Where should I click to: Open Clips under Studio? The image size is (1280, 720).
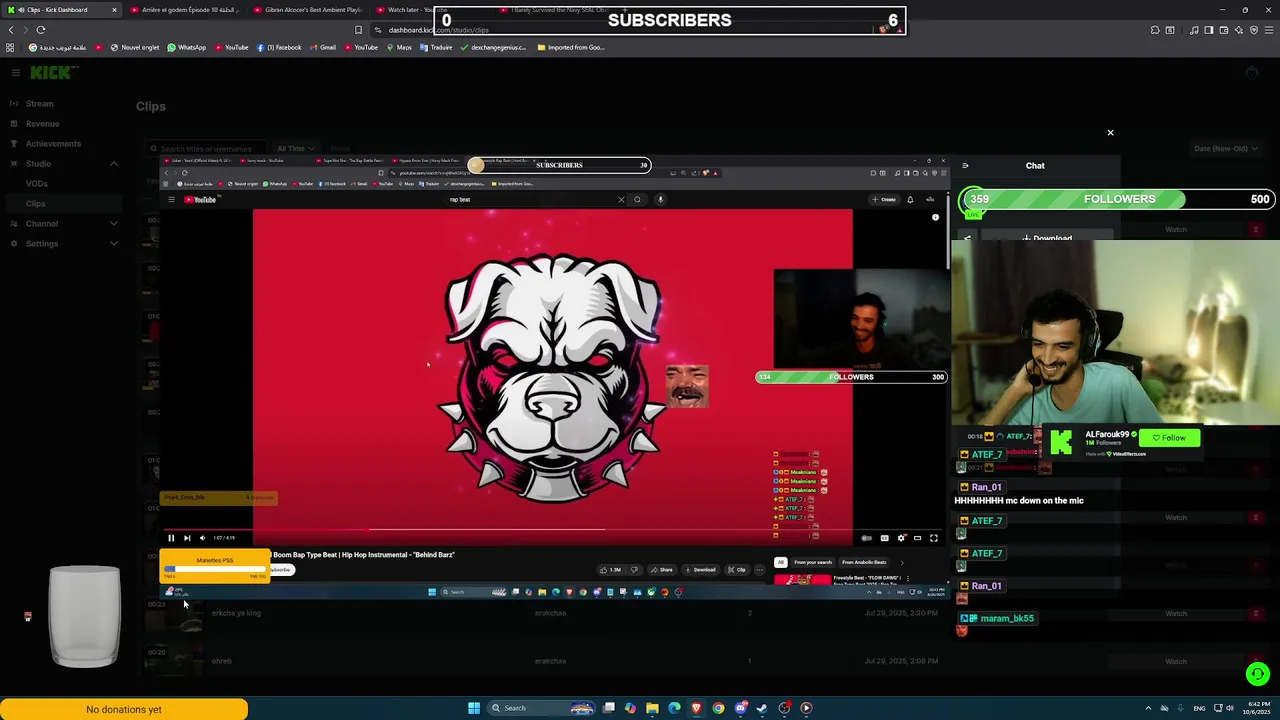pos(36,204)
